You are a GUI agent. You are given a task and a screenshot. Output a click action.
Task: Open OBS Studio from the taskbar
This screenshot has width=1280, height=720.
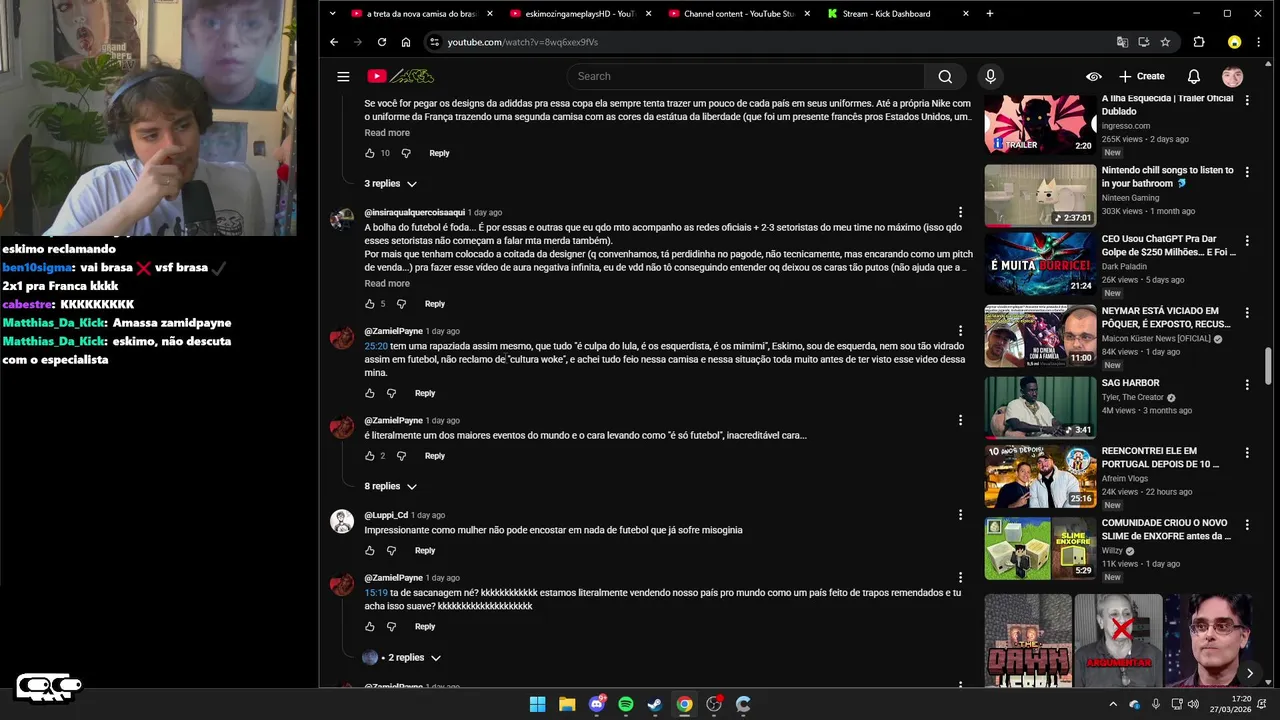tap(714, 704)
